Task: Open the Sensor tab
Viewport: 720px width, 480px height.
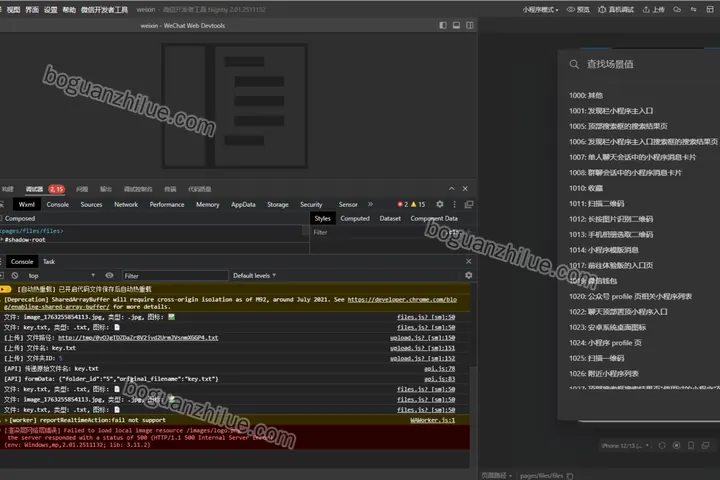Action: [x=348, y=204]
